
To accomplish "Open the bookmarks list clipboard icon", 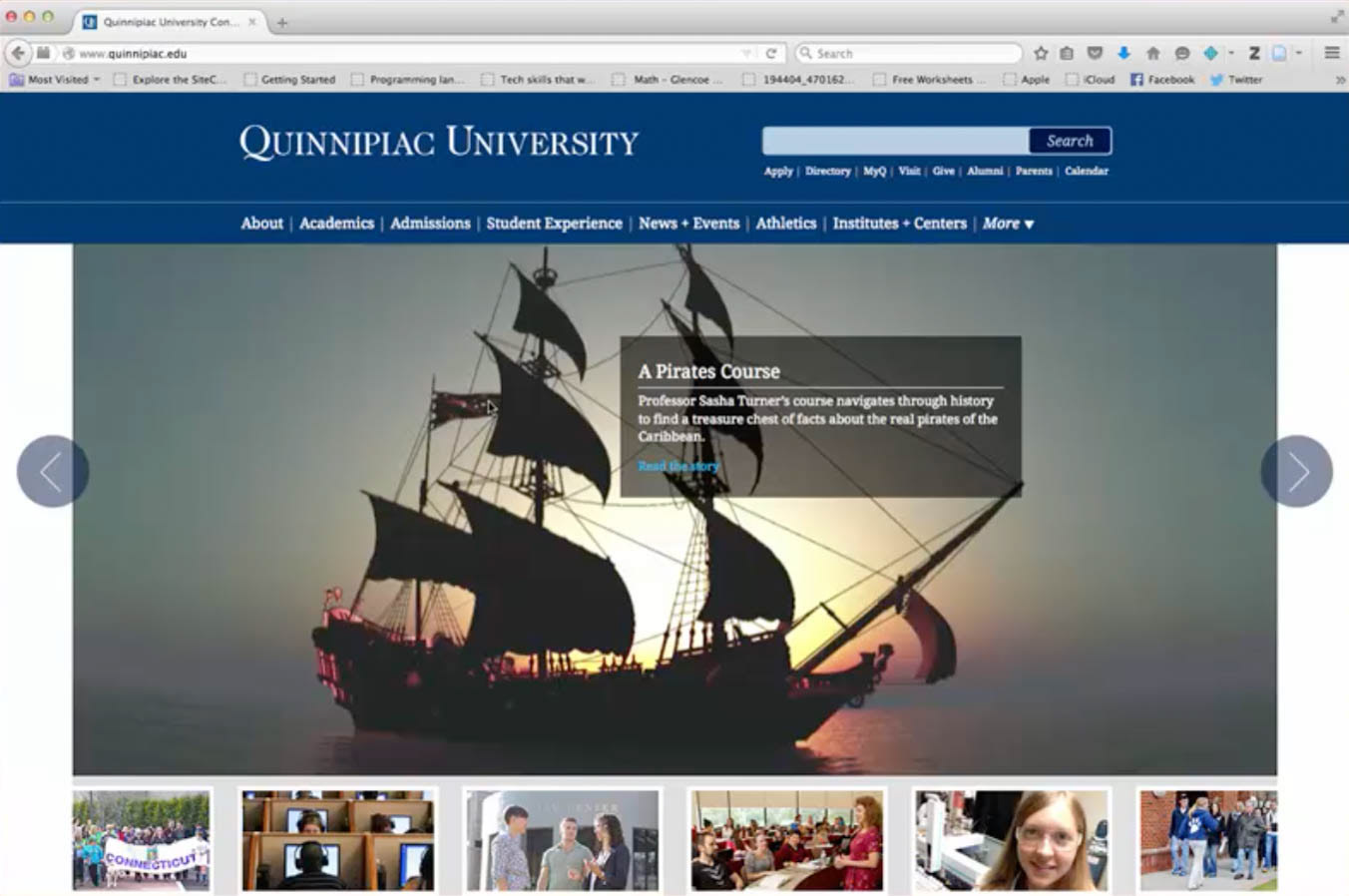I will click(x=1067, y=53).
